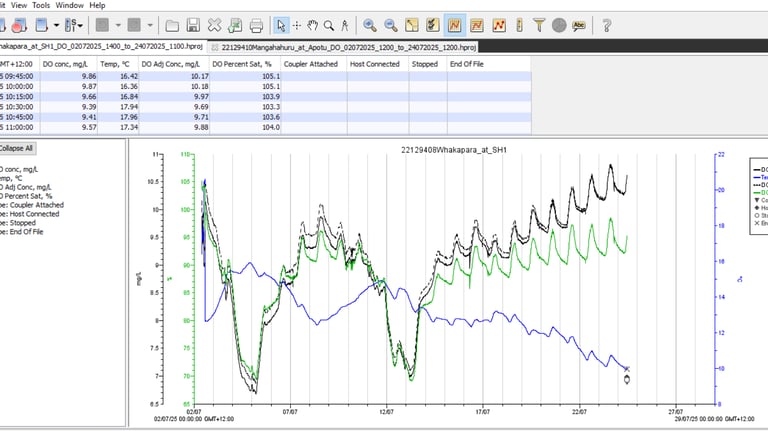Click the Save floppy disk icon
768x431 pixels.
(193, 25)
